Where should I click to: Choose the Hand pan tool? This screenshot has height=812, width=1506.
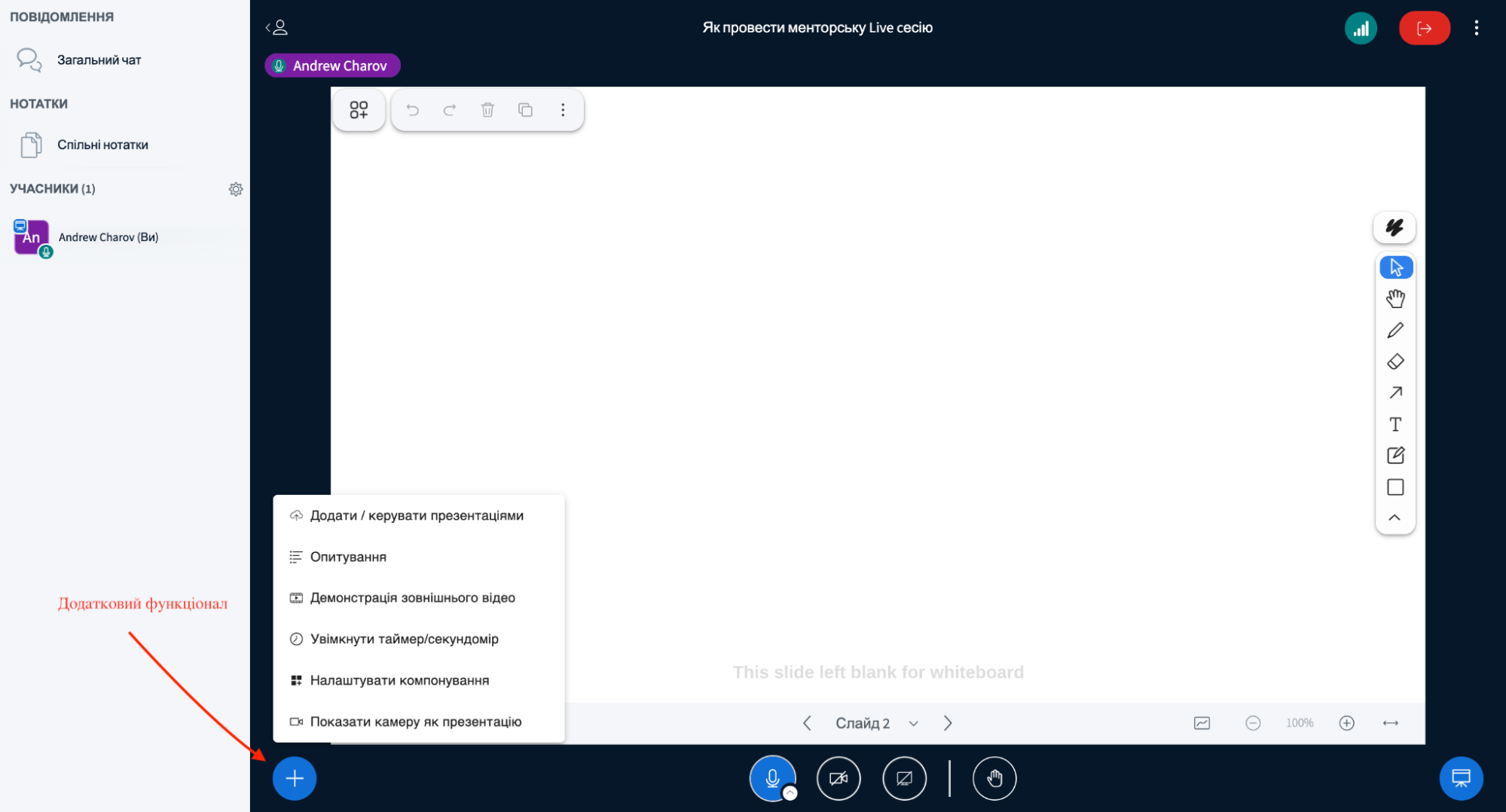point(1395,299)
